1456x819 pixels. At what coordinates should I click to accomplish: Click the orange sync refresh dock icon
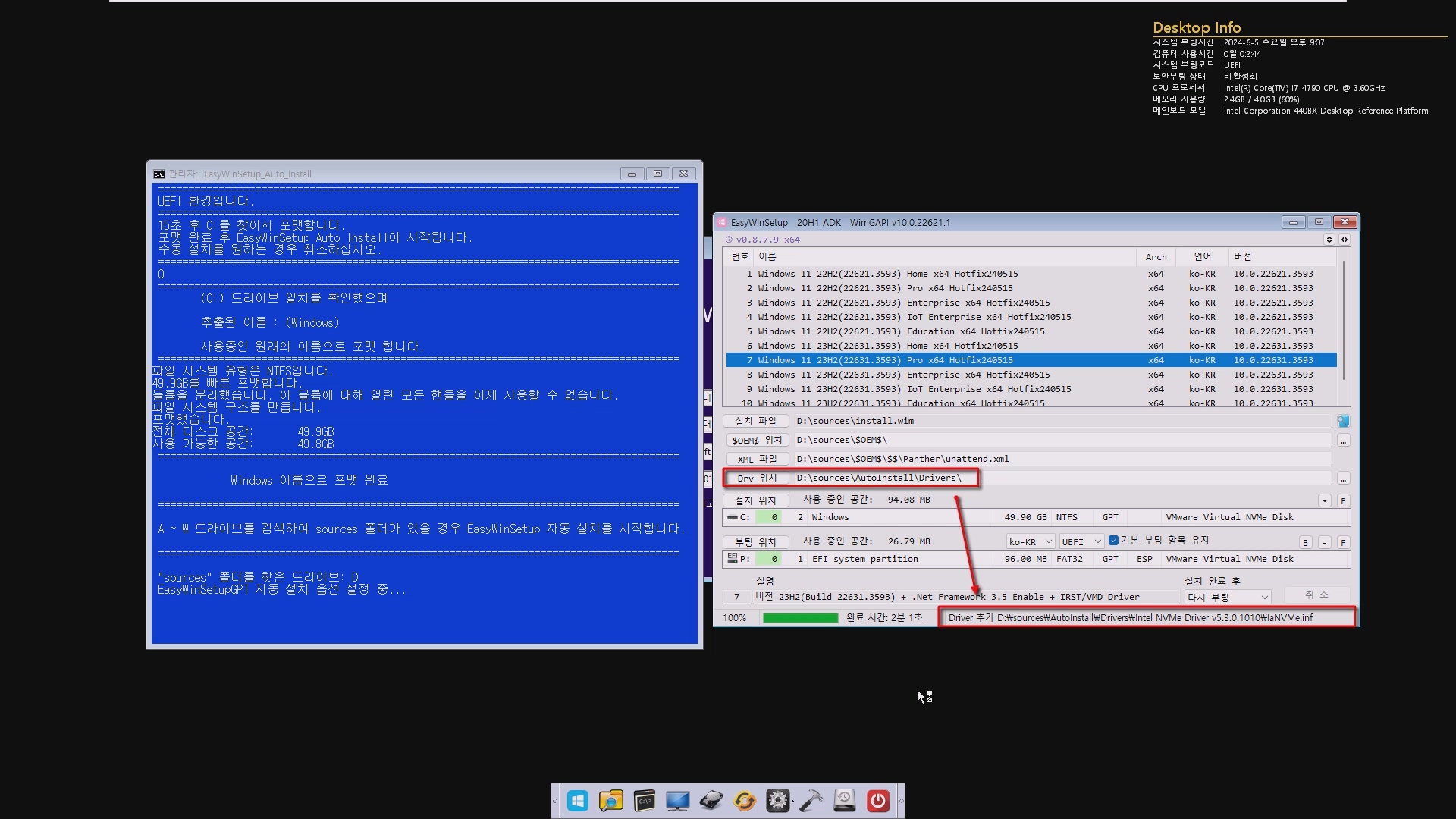pyautogui.click(x=744, y=801)
